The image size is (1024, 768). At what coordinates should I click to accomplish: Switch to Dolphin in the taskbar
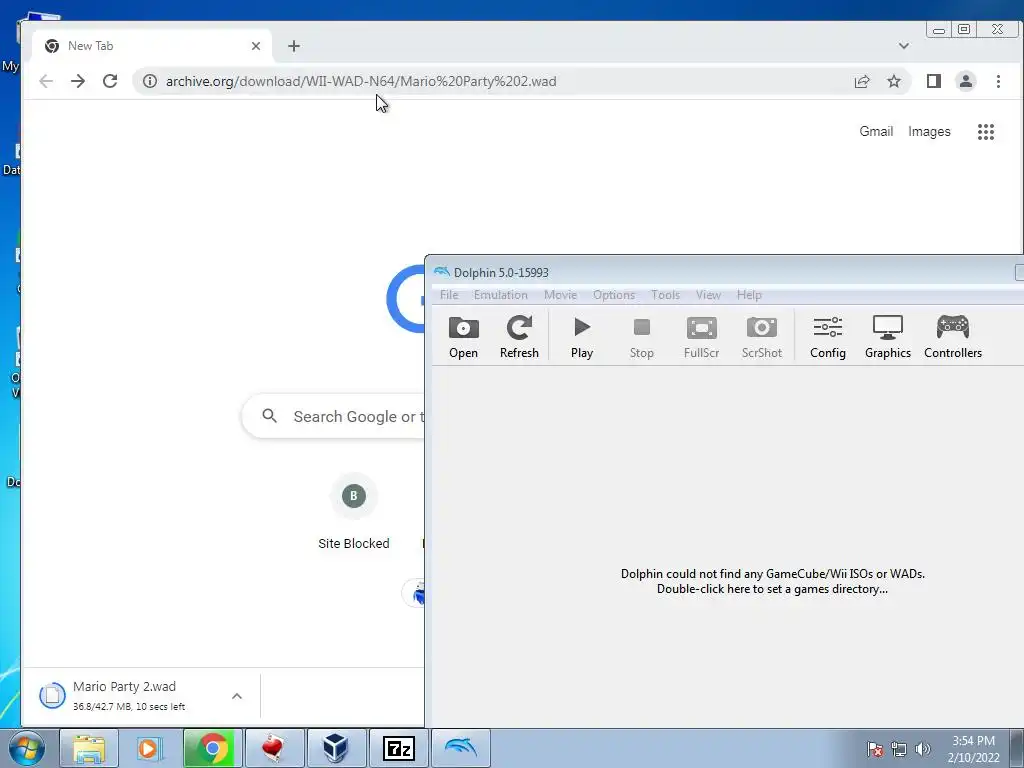pyautogui.click(x=460, y=748)
